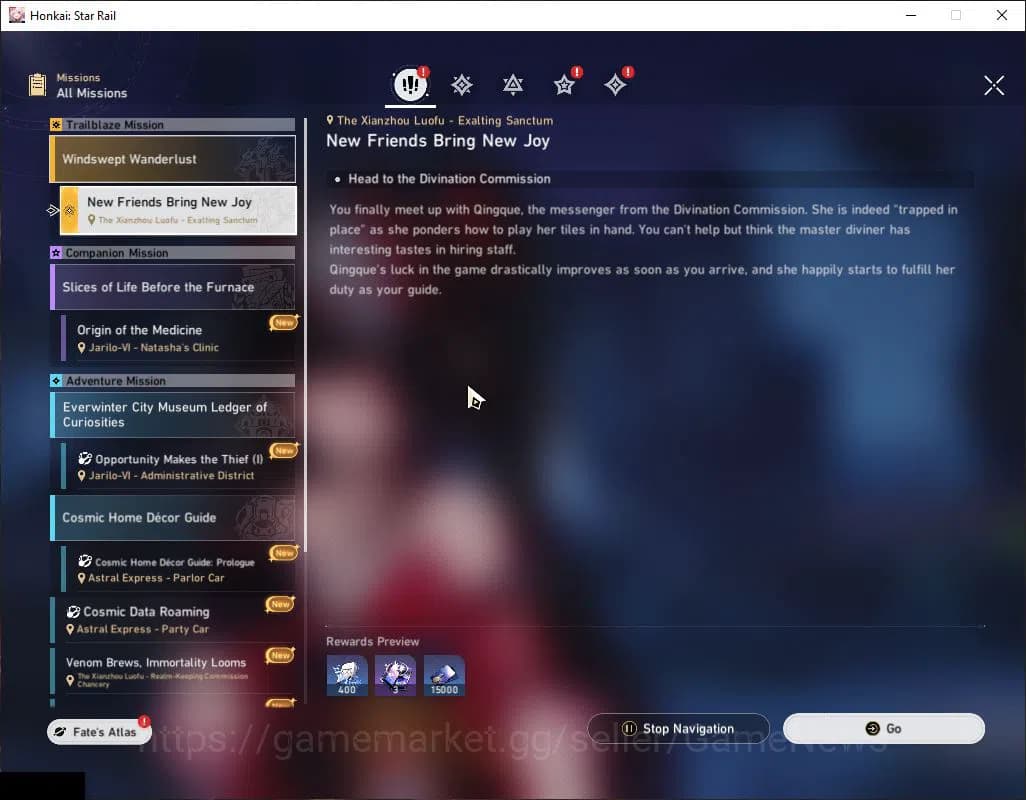Viewport: 1026px width, 800px height.
Task: Click the New badge on Venom Brews, Immortality Looms
Action: (x=281, y=655)
